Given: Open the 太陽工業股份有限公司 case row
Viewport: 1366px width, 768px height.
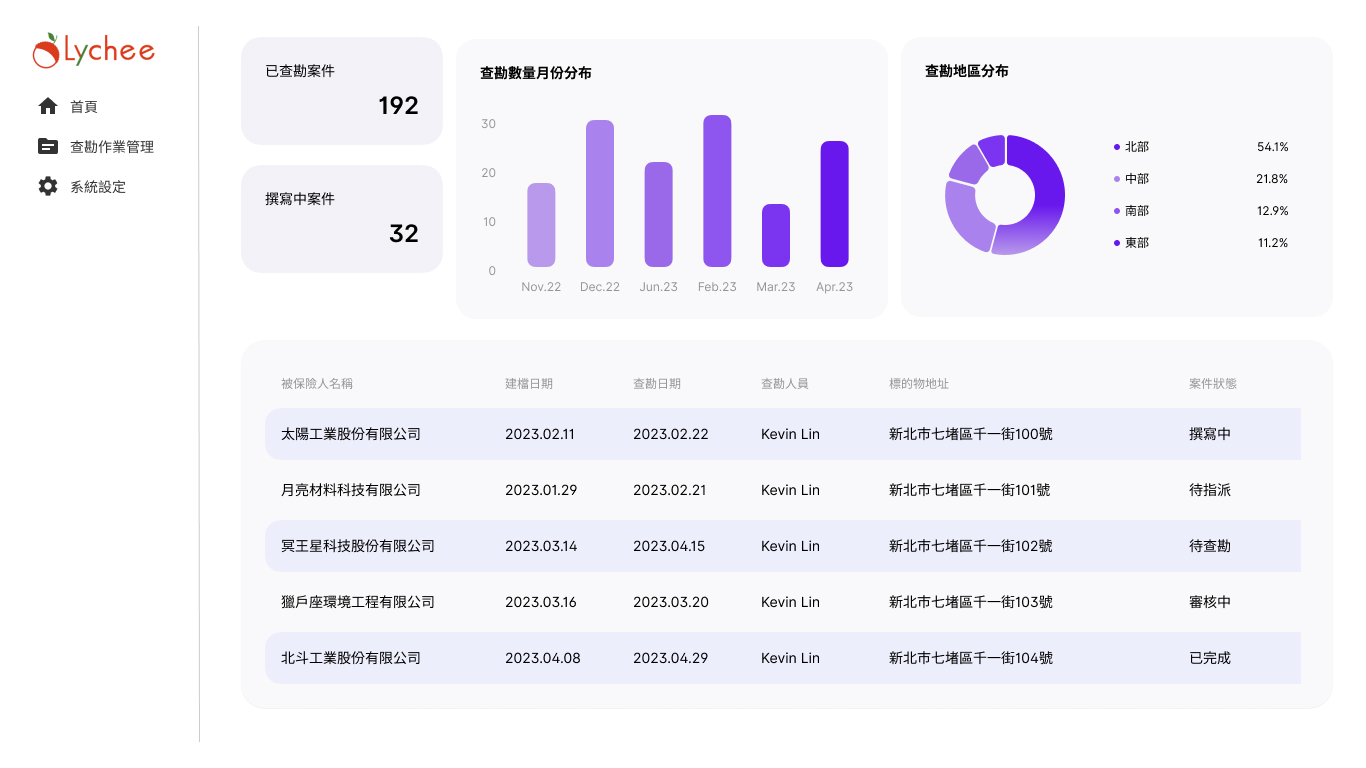Looking at the screenshot, I should click(351, 434).
